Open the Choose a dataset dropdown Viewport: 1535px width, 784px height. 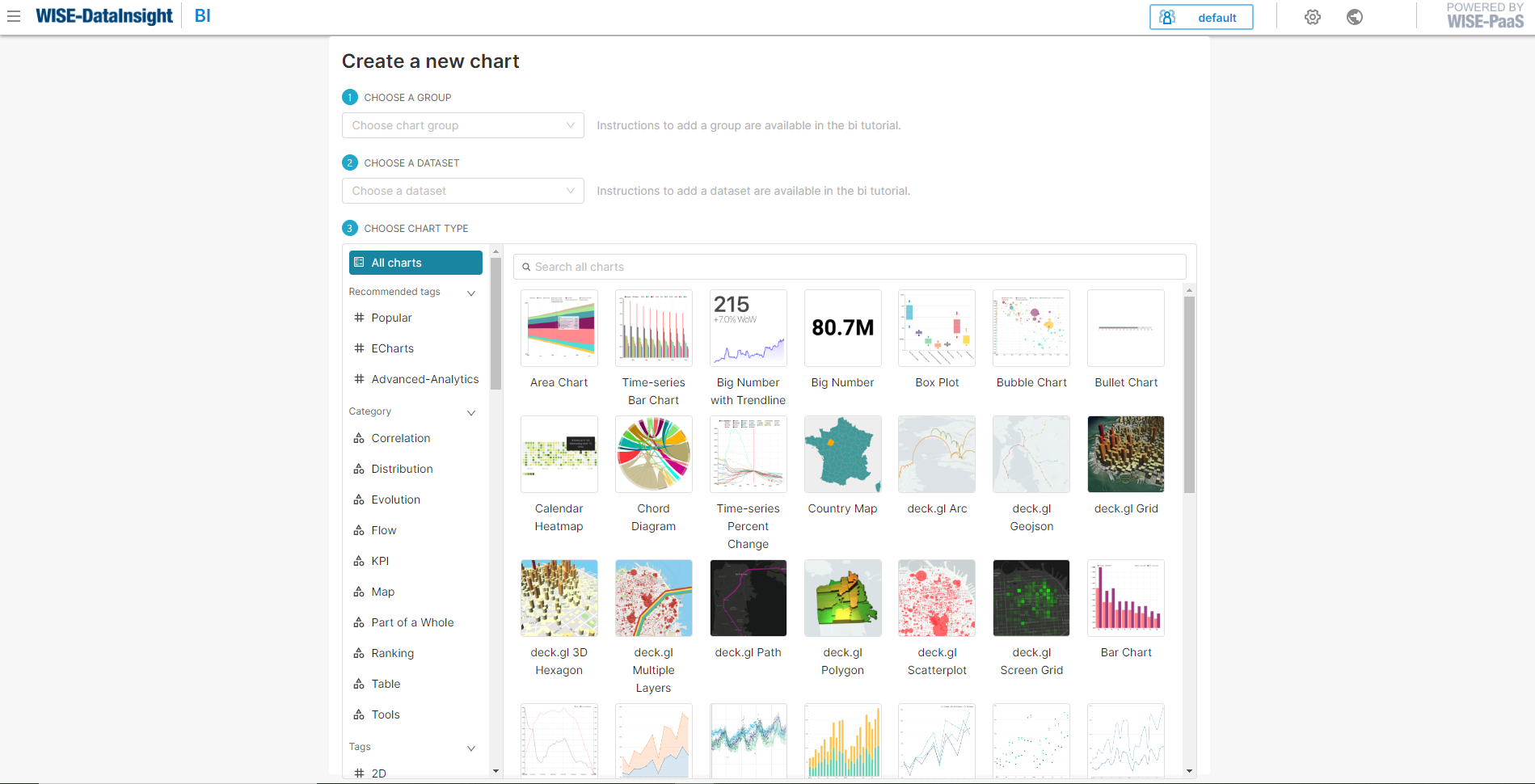[x=462, y=191]
